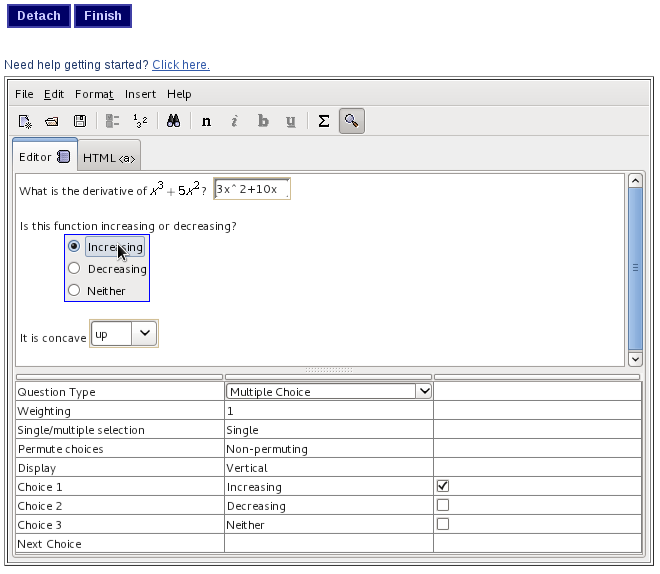Check the Choice 3 Neither checkbox

coord(443,524)
